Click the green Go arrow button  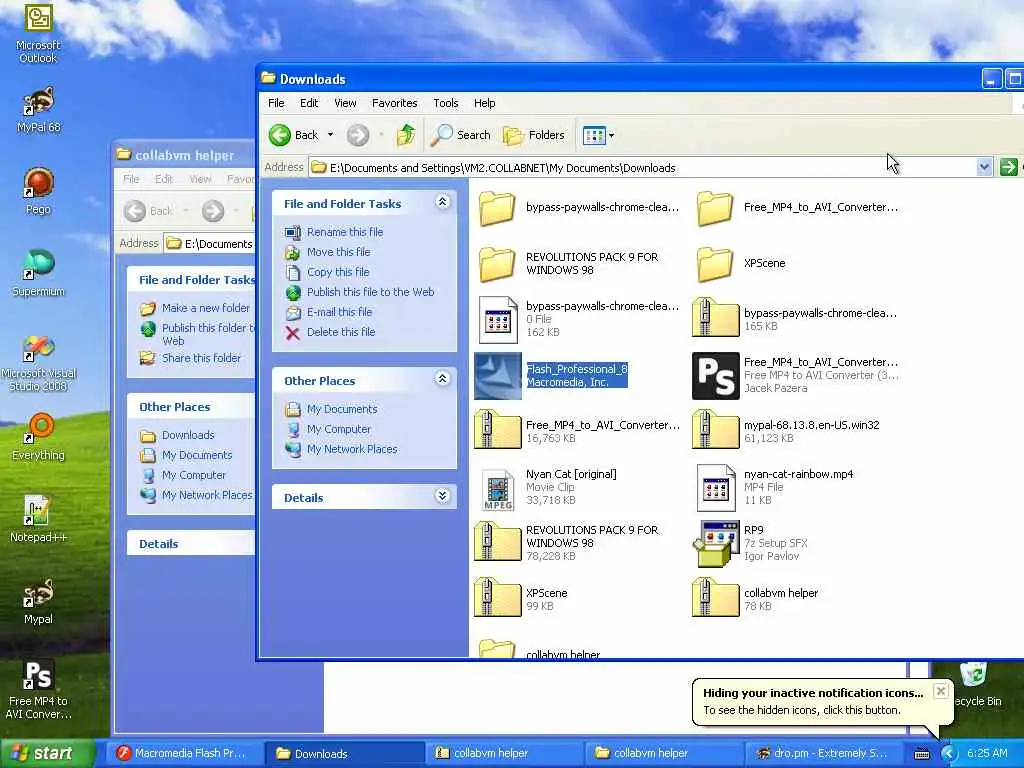coord(1008,167)
